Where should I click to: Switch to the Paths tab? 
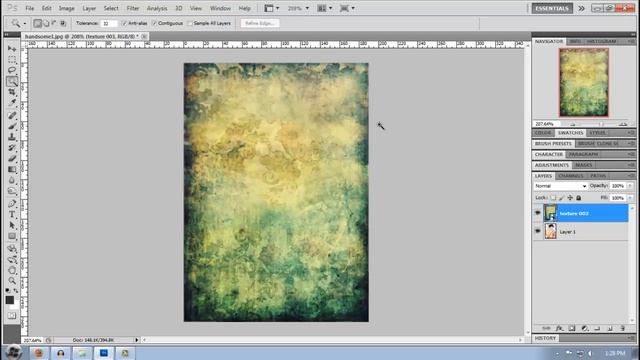[x=598, y=176]
